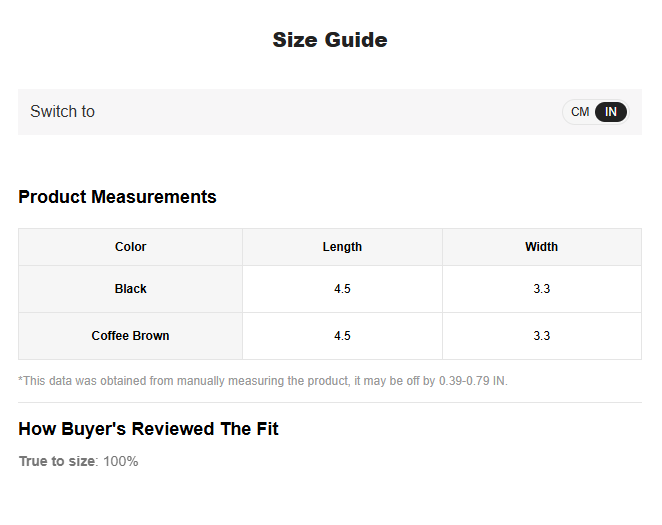Click Black width value 3.3

[541, 289]
